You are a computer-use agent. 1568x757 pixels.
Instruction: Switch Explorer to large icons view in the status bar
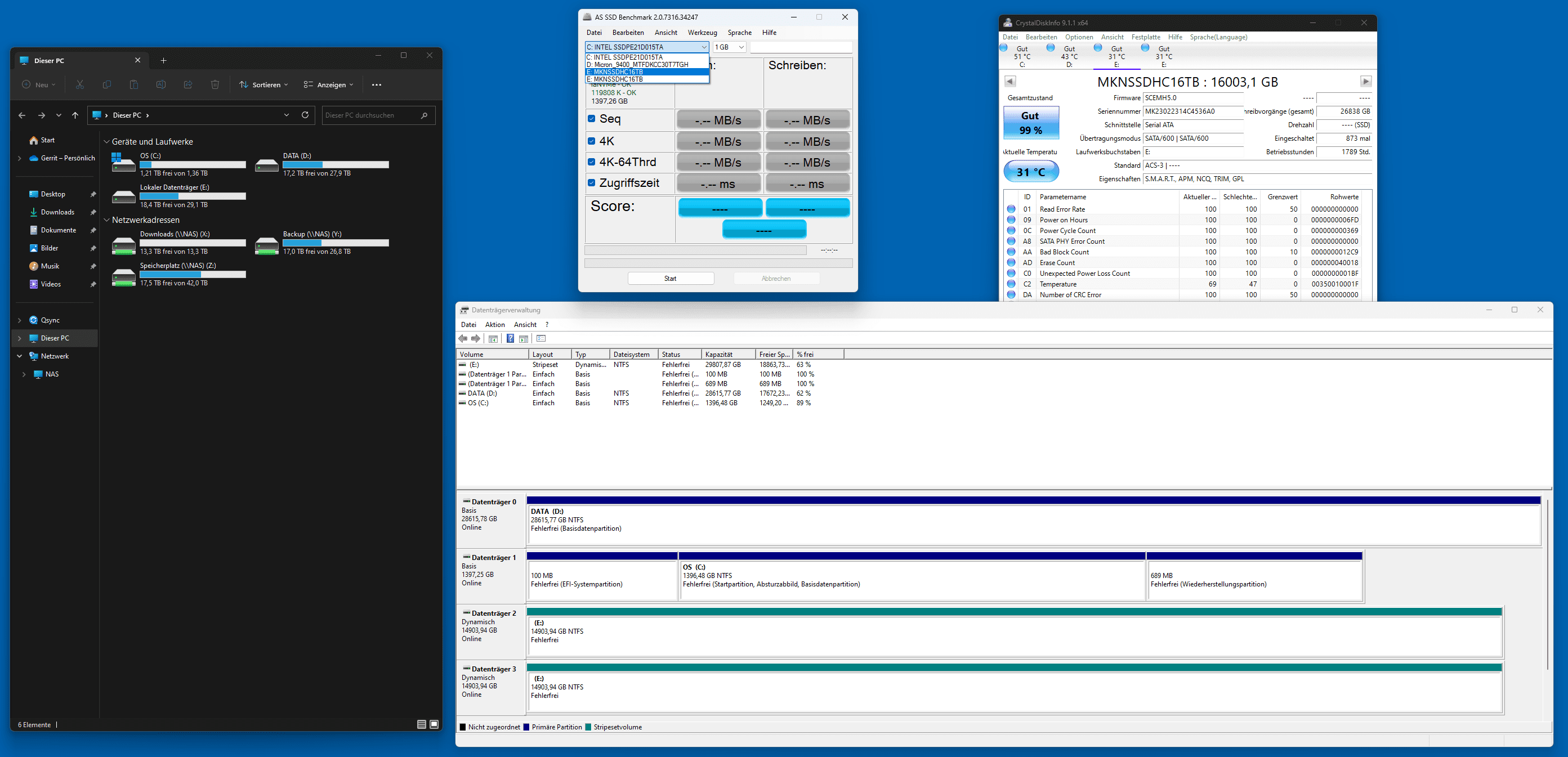[x=434, y=724]
